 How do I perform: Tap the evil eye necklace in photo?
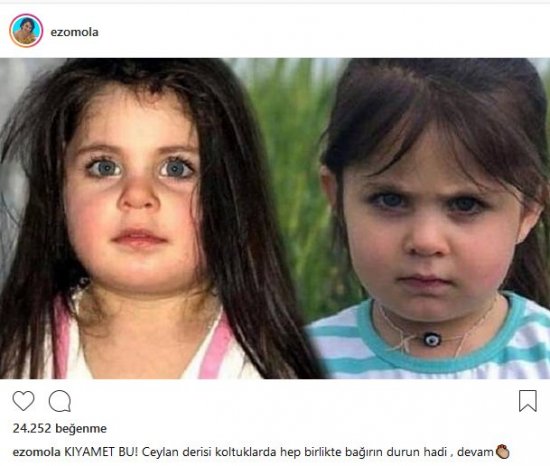[x=431, y=339]
